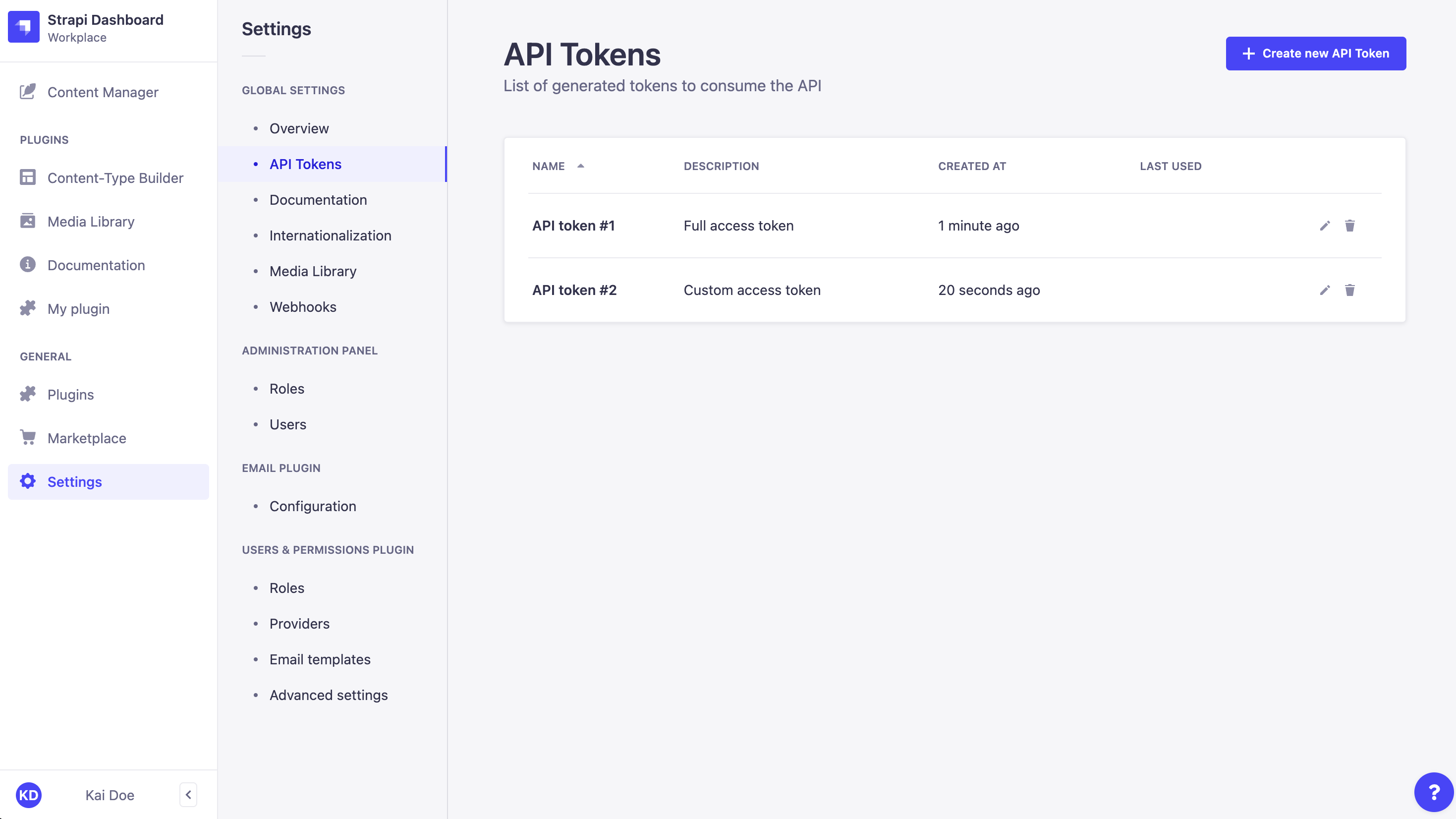Edit API token #2 with the pencil icon
The width and height of the screenshot is (1456, 819).
[1325, 290]
